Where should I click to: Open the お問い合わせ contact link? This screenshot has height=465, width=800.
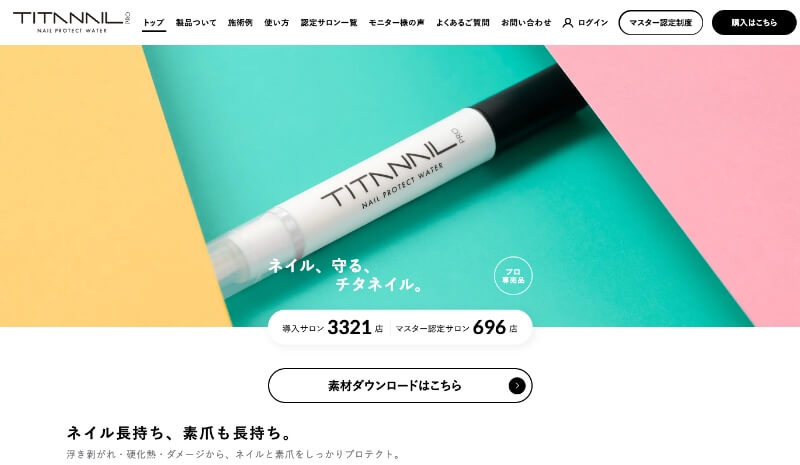[526, 22]
